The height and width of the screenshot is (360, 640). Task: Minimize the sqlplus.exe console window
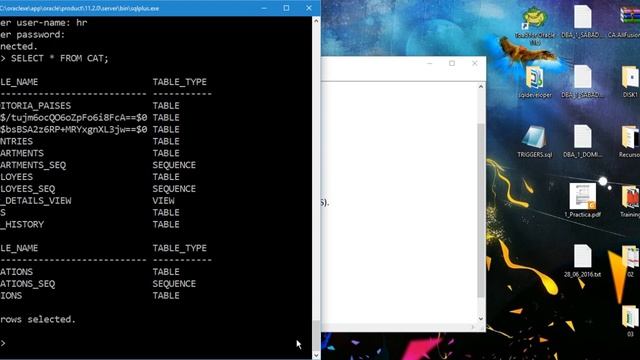tap(264, 8)
